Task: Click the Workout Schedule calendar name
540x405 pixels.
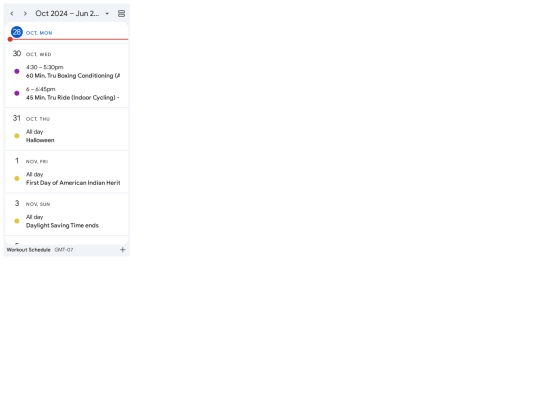Action: point(29,250)
